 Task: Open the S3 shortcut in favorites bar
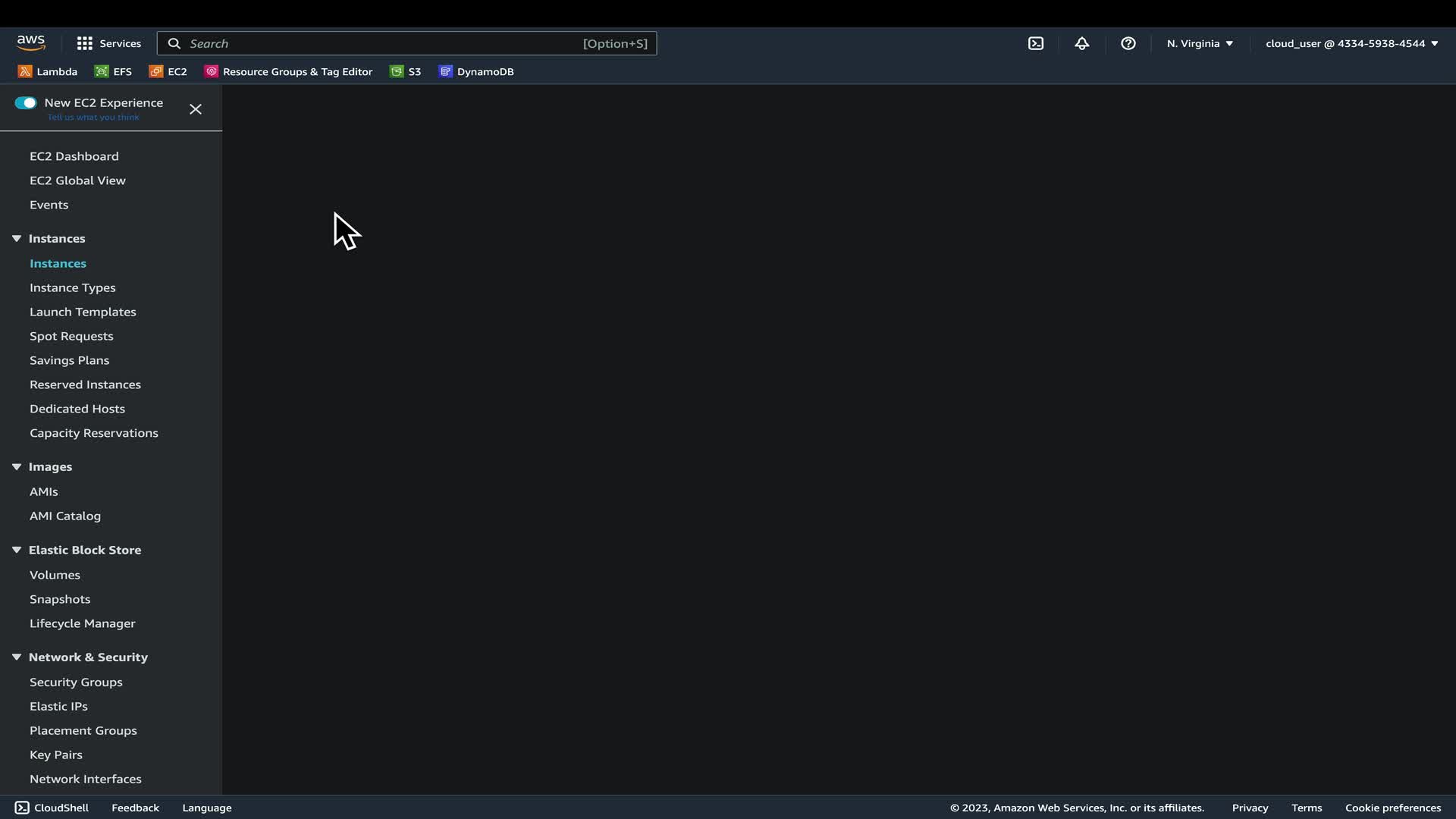point(406,71)
